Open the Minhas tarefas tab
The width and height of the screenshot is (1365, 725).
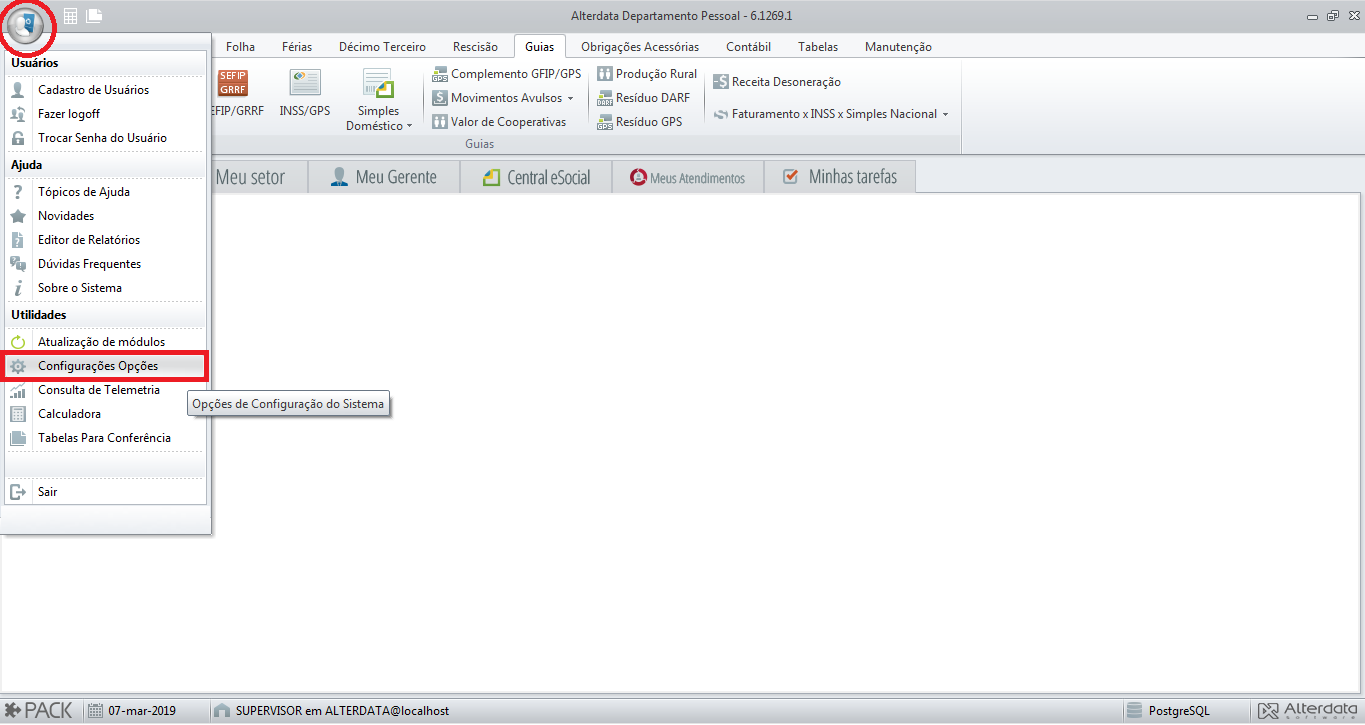pyautogui.click(x=840, y=177)
